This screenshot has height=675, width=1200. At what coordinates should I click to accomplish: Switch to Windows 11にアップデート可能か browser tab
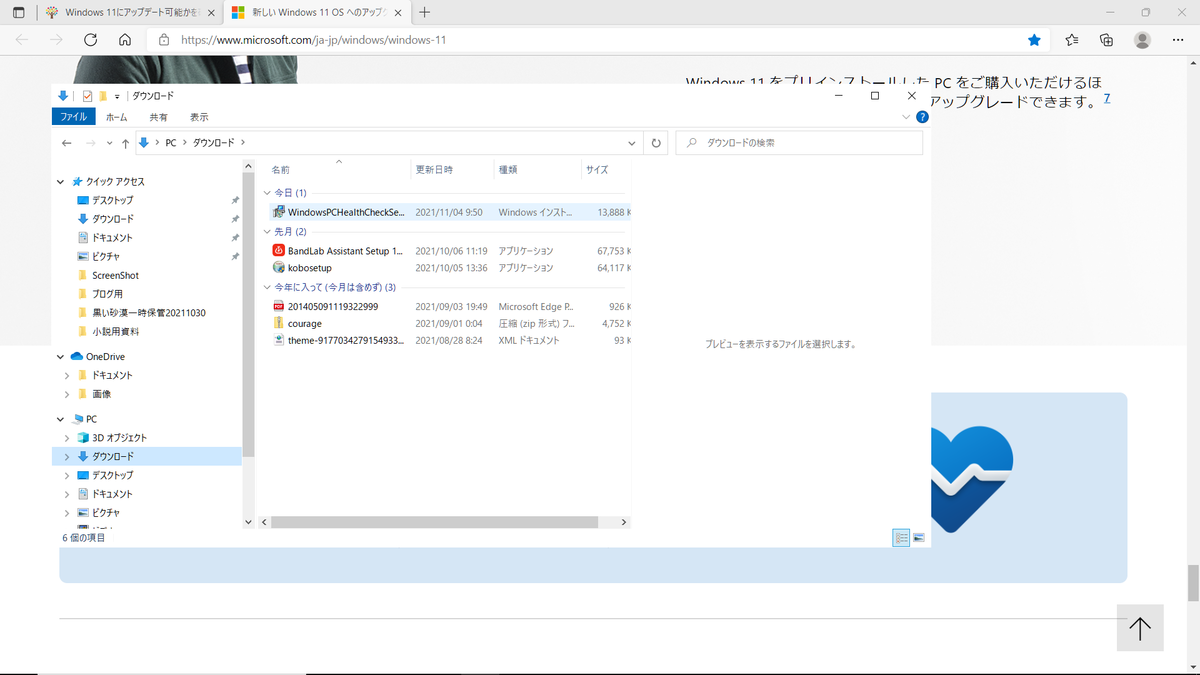point(128,13)
